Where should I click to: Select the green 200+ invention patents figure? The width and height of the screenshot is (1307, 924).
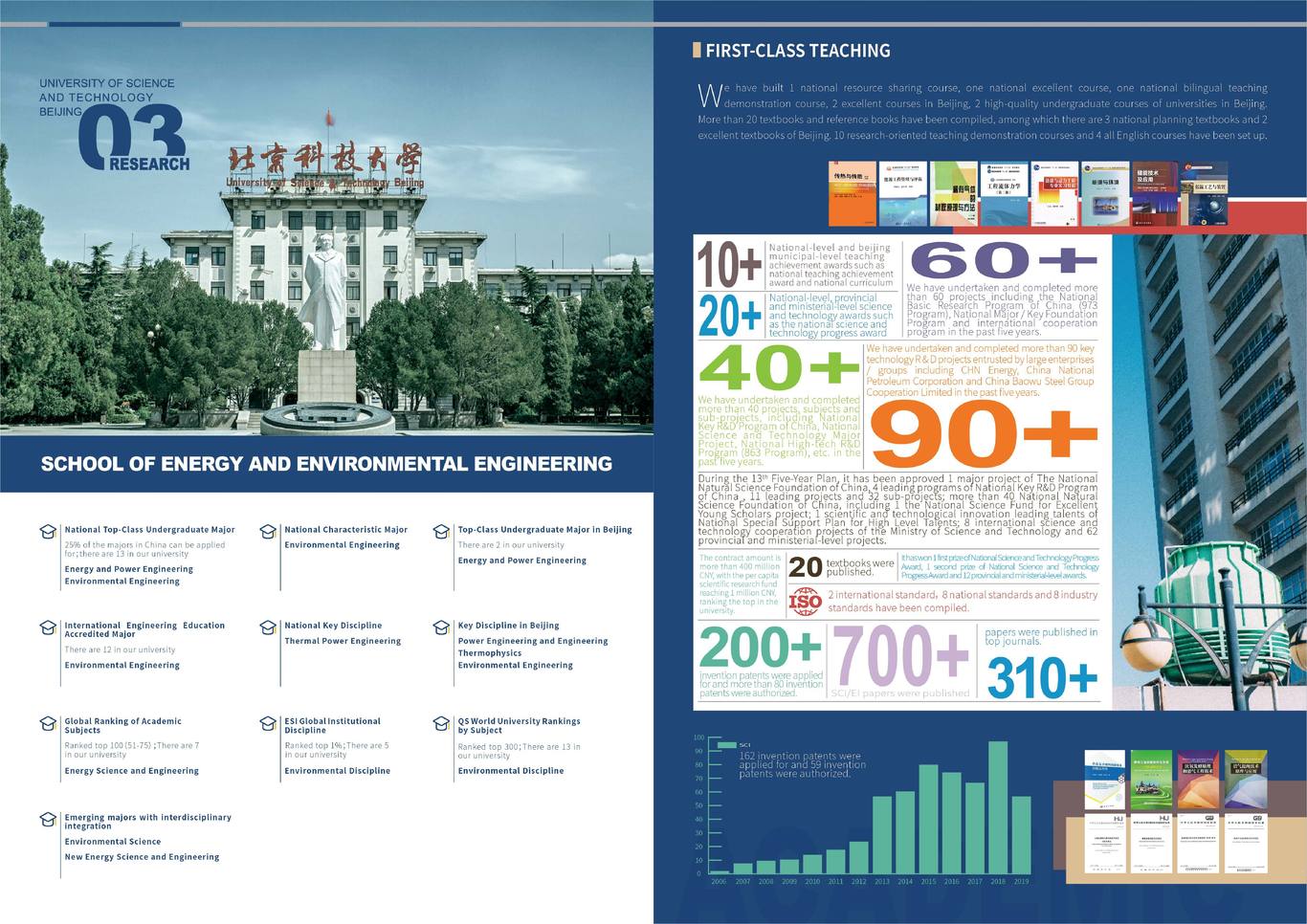pyautogui.click(x=761, y=648)
